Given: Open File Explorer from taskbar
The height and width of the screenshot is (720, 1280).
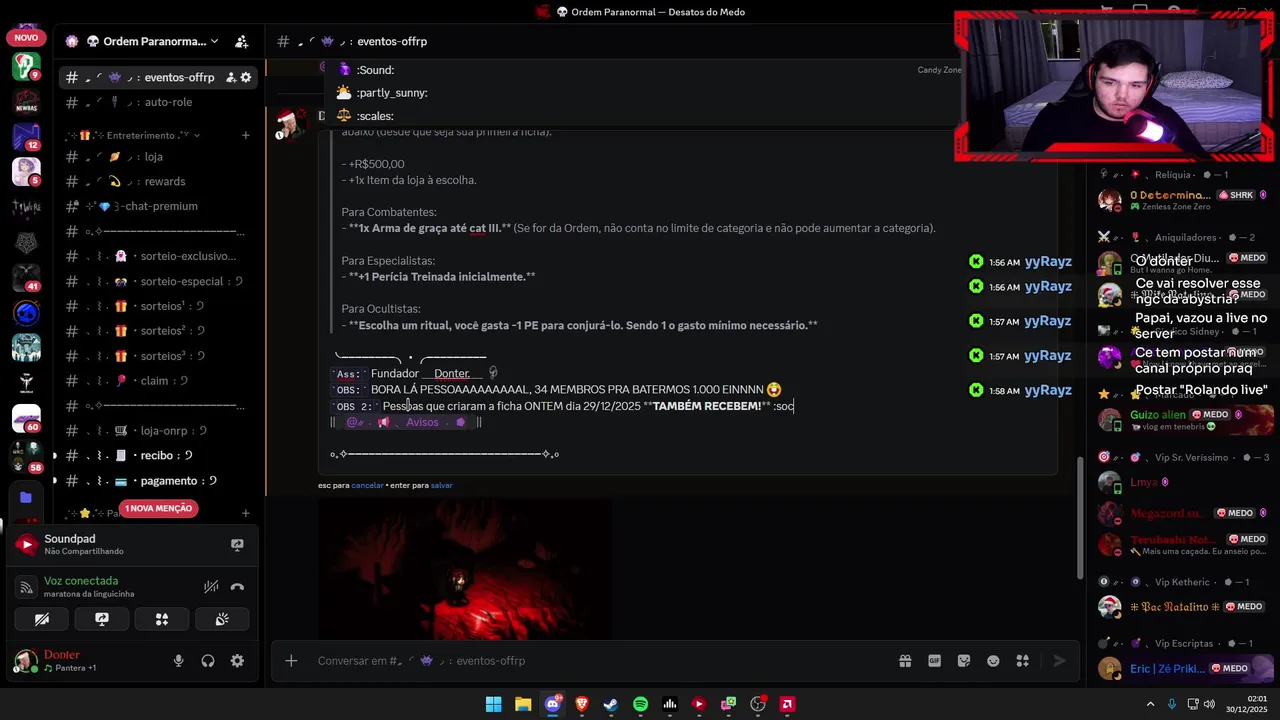Looking at the screenshot, I should pos(523,704).
